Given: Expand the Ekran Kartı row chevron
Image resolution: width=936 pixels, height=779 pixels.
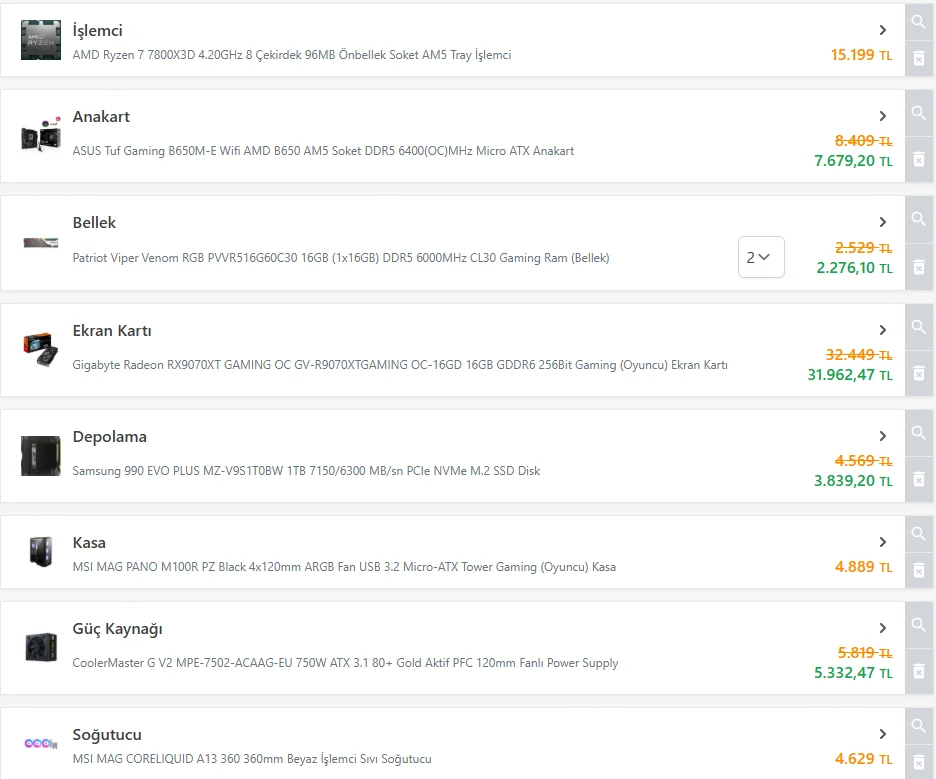Looking at the screenshot, I should click(883, 330).
